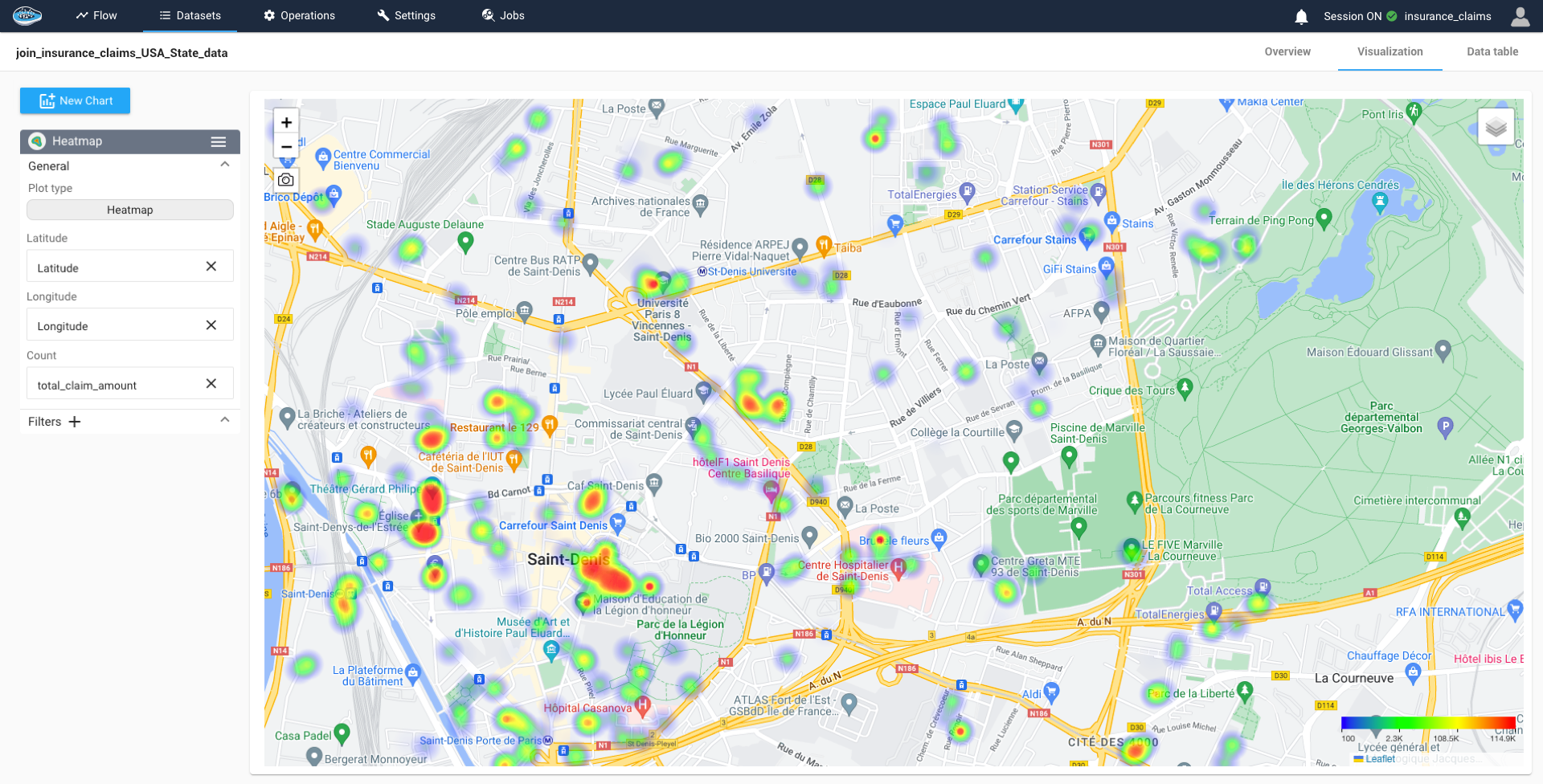Click the Saint-Denis city label
Screen dimensions: 1543x784
(x=569, y=559)
